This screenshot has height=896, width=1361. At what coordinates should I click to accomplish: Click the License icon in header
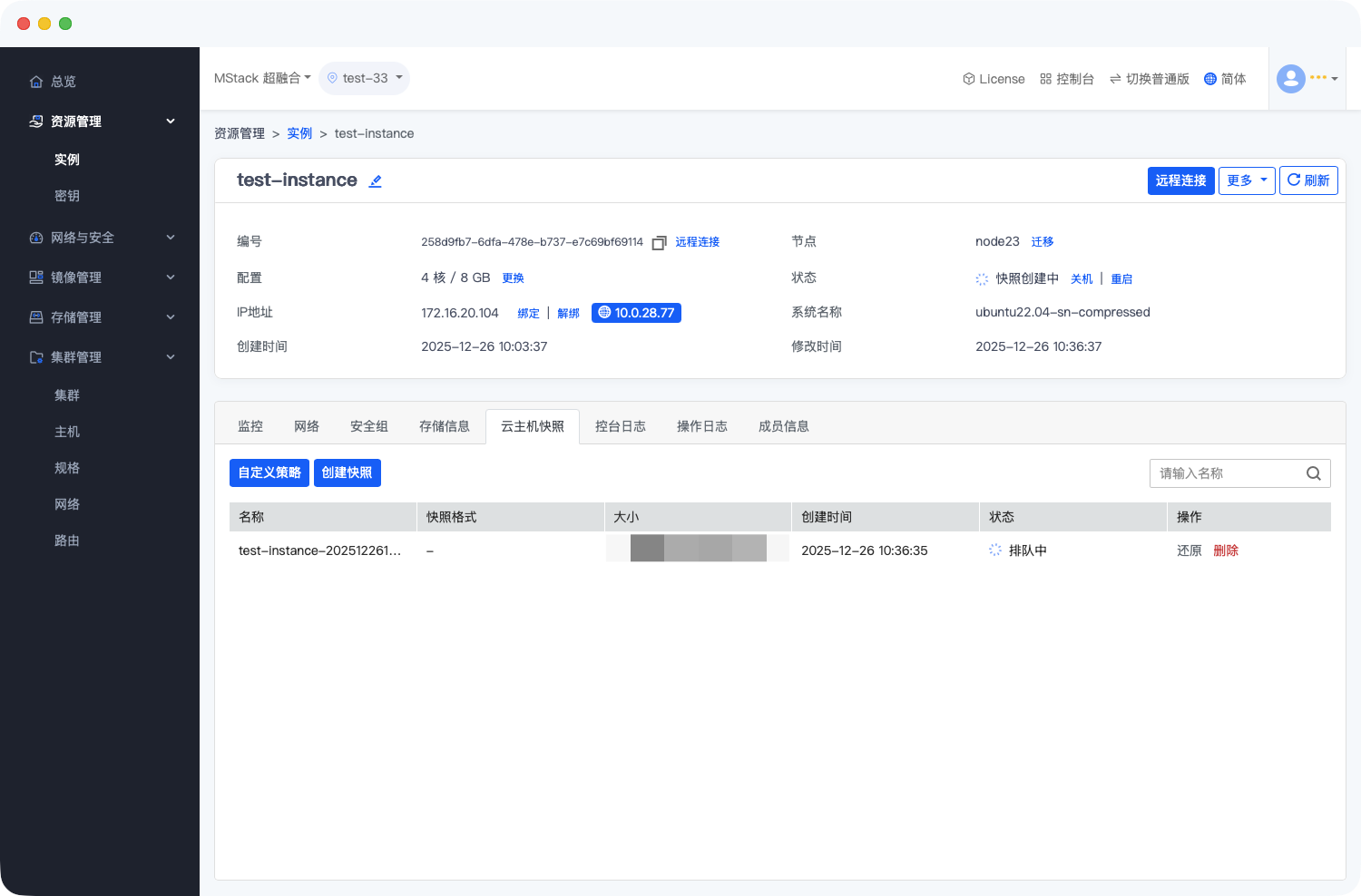968,79
